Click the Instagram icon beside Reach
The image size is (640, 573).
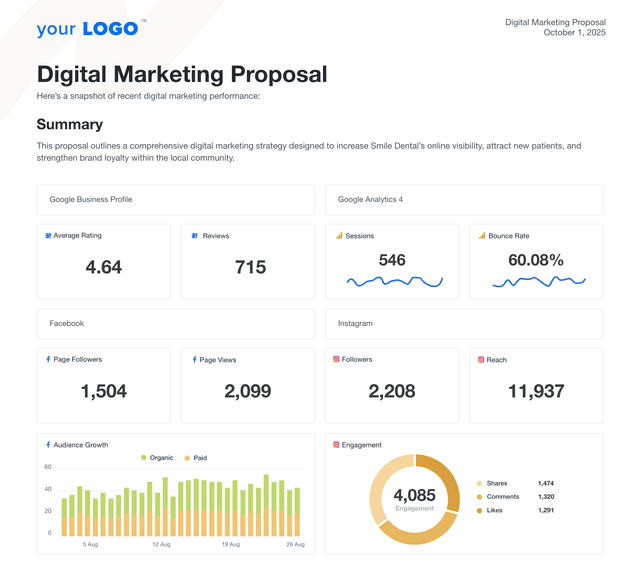click(481, 359)
